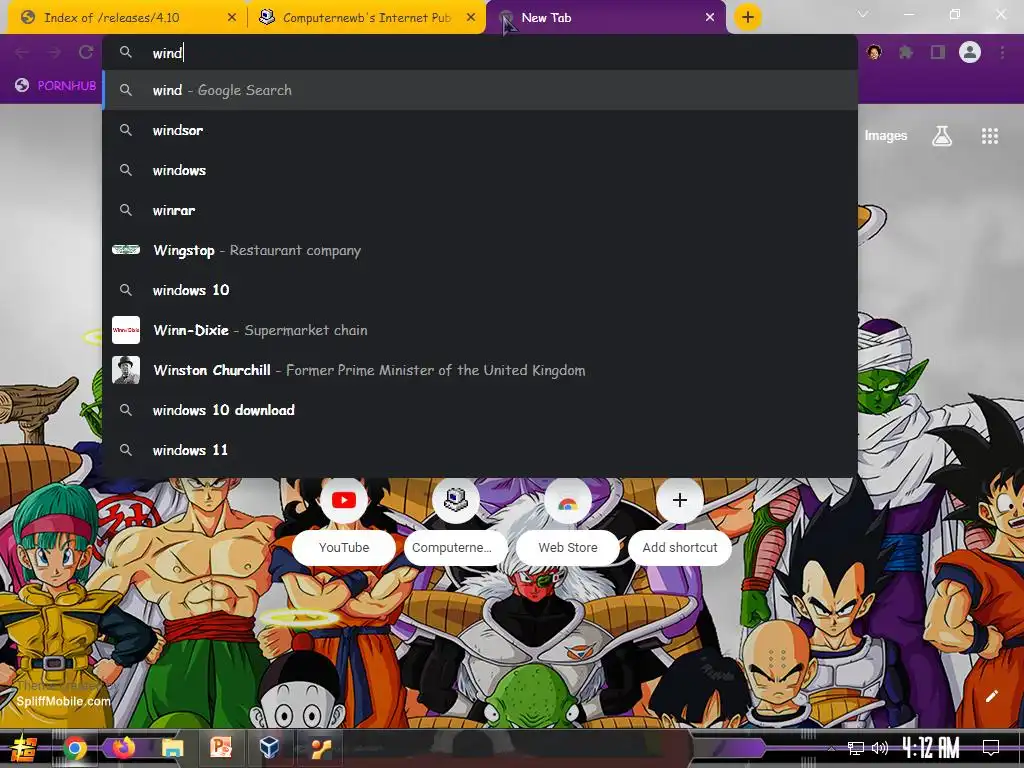This screenshot has width=1024, height=768.
Task: Choose the 'windows' suggestion
Action: tap(480, 170)
